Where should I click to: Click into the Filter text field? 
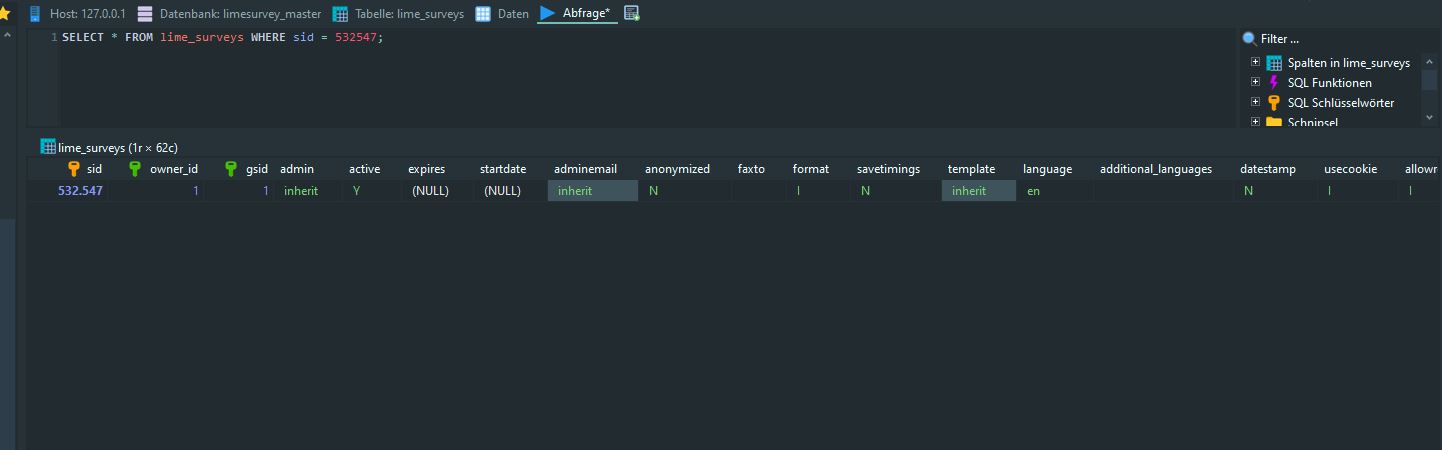[x=1330, y=39]
